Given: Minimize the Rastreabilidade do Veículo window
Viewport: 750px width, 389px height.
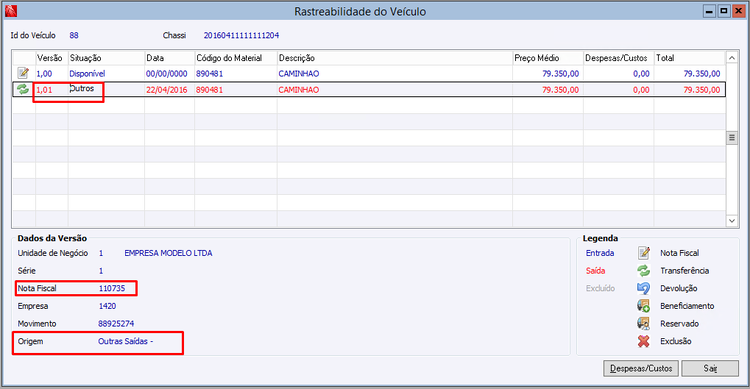Looking at the screenshot, I should coord(709,11).
